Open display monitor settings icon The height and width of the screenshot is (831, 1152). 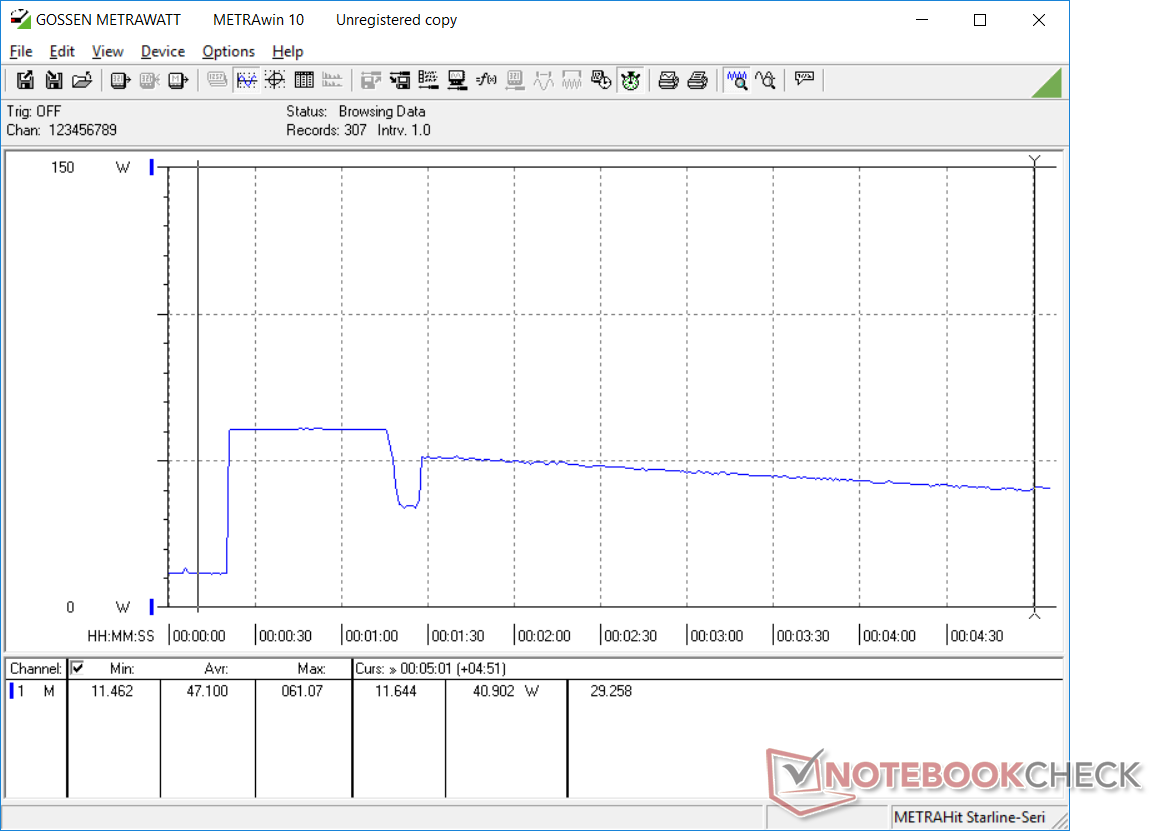pyautogui.click(x=457, y=80)
